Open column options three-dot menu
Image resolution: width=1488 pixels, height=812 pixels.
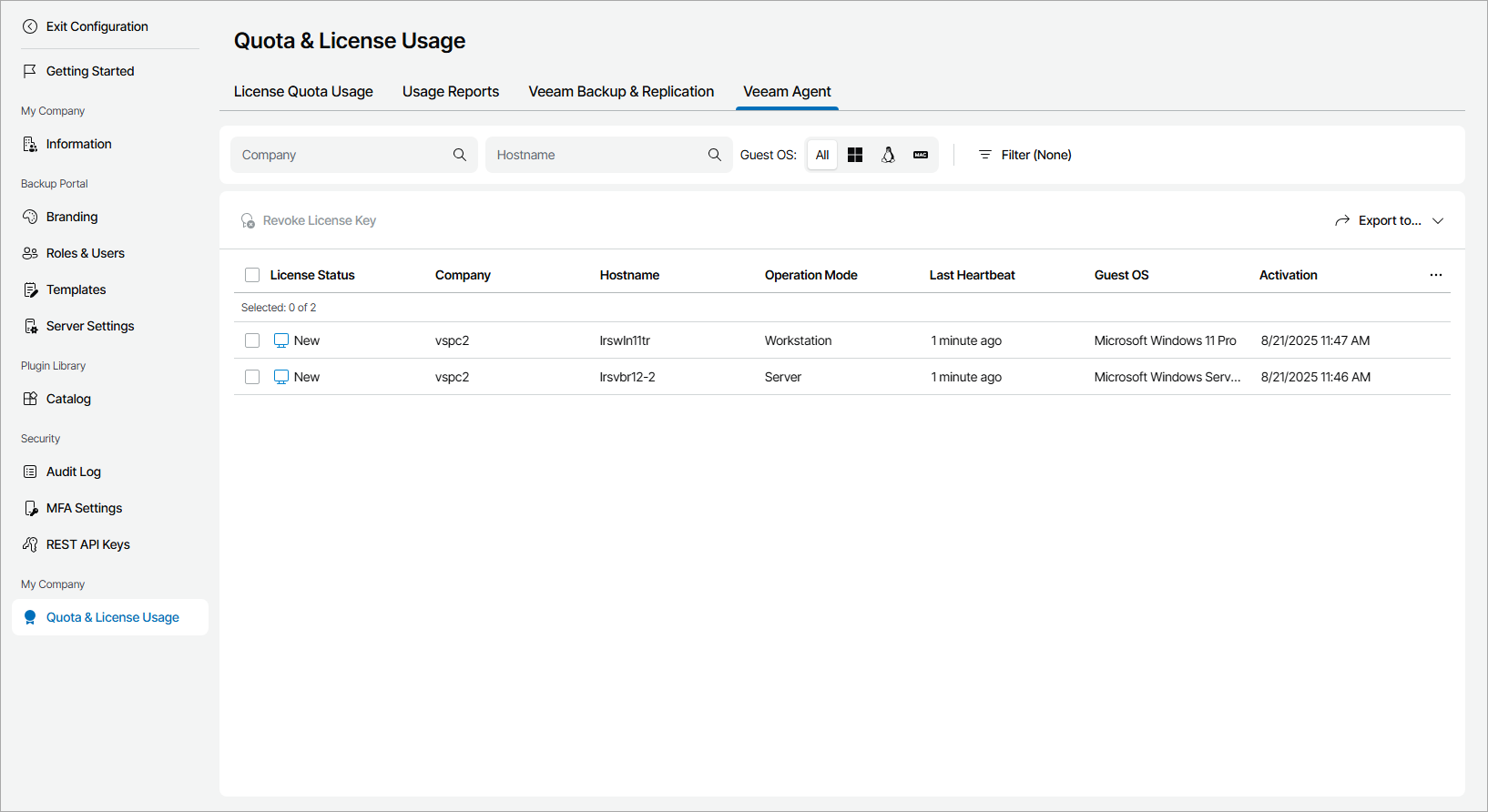point(1436,275)
